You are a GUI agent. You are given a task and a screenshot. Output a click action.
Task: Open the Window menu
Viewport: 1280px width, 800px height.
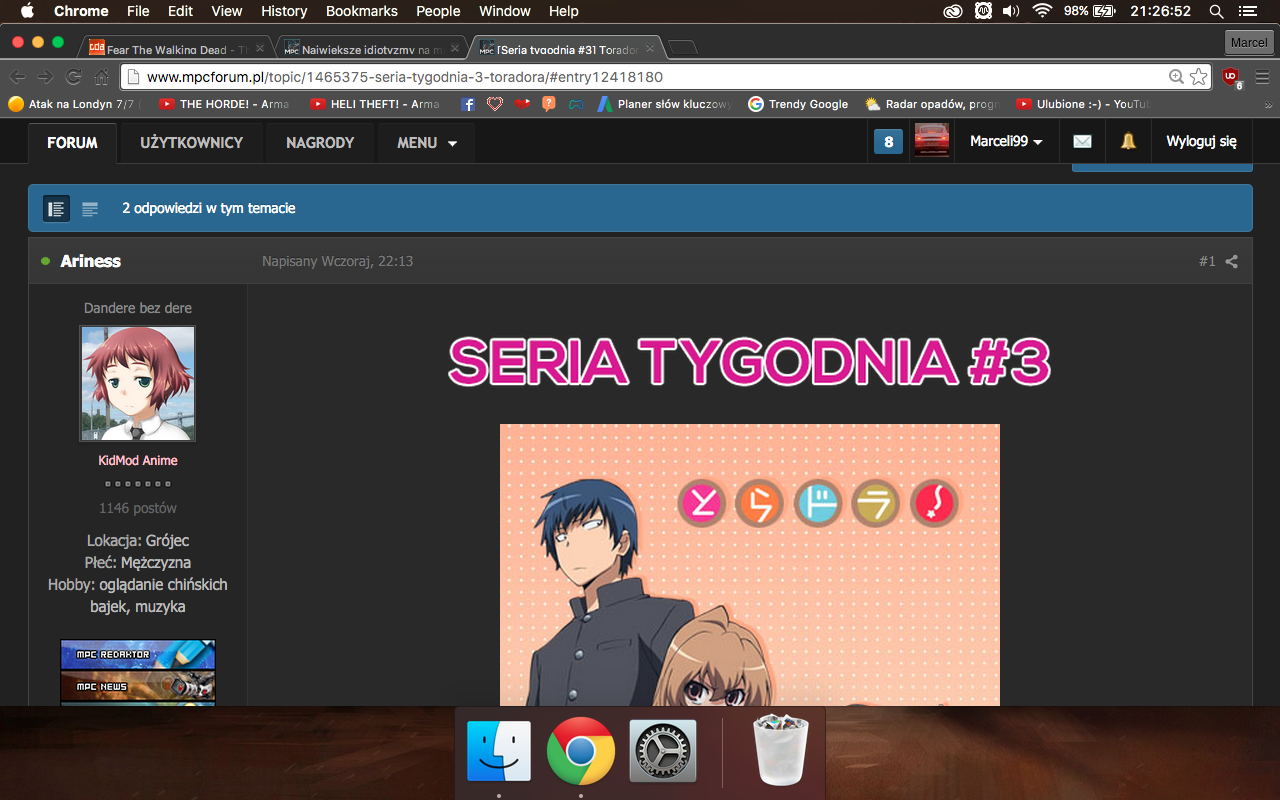point(505,11)
